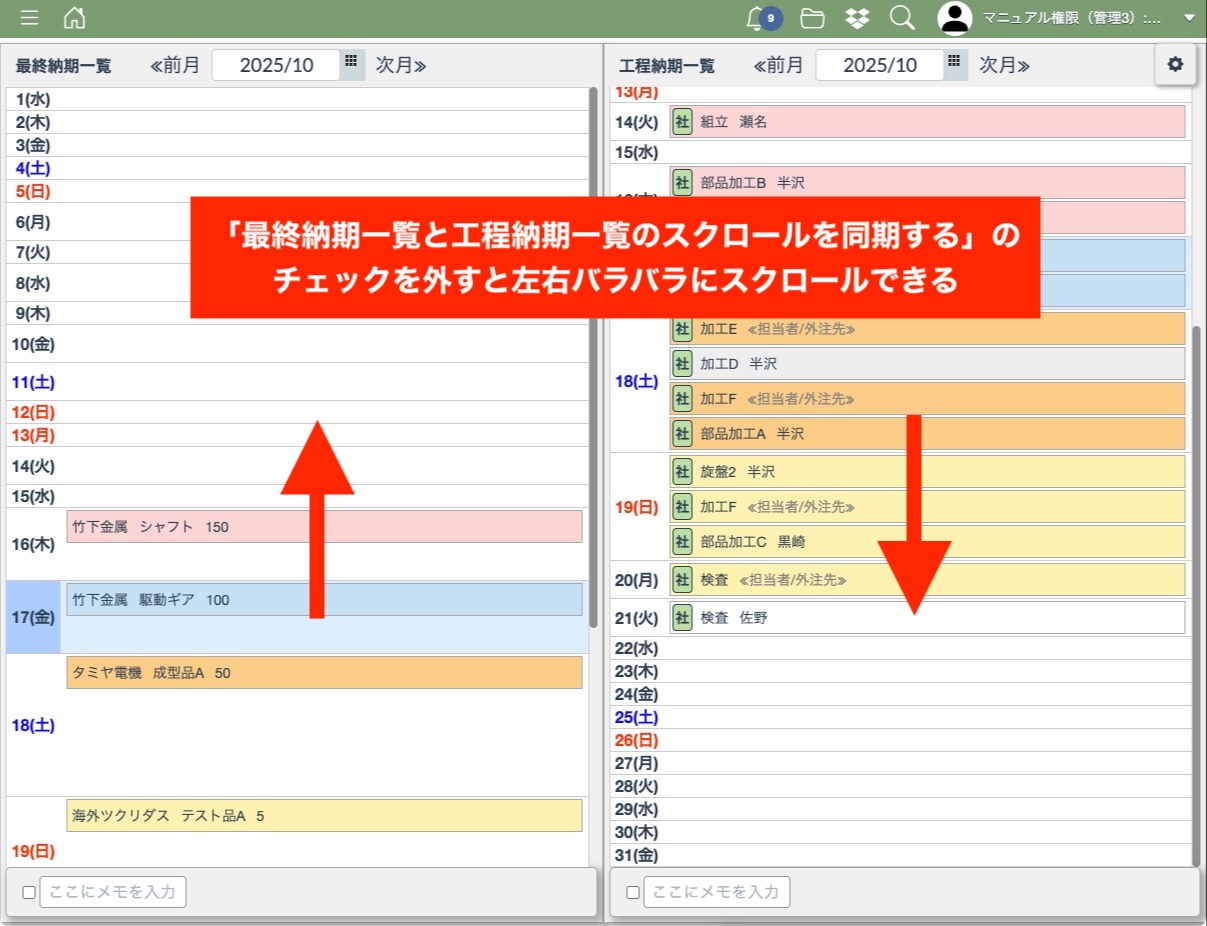Click left panel memo input field

pos(113,892)
